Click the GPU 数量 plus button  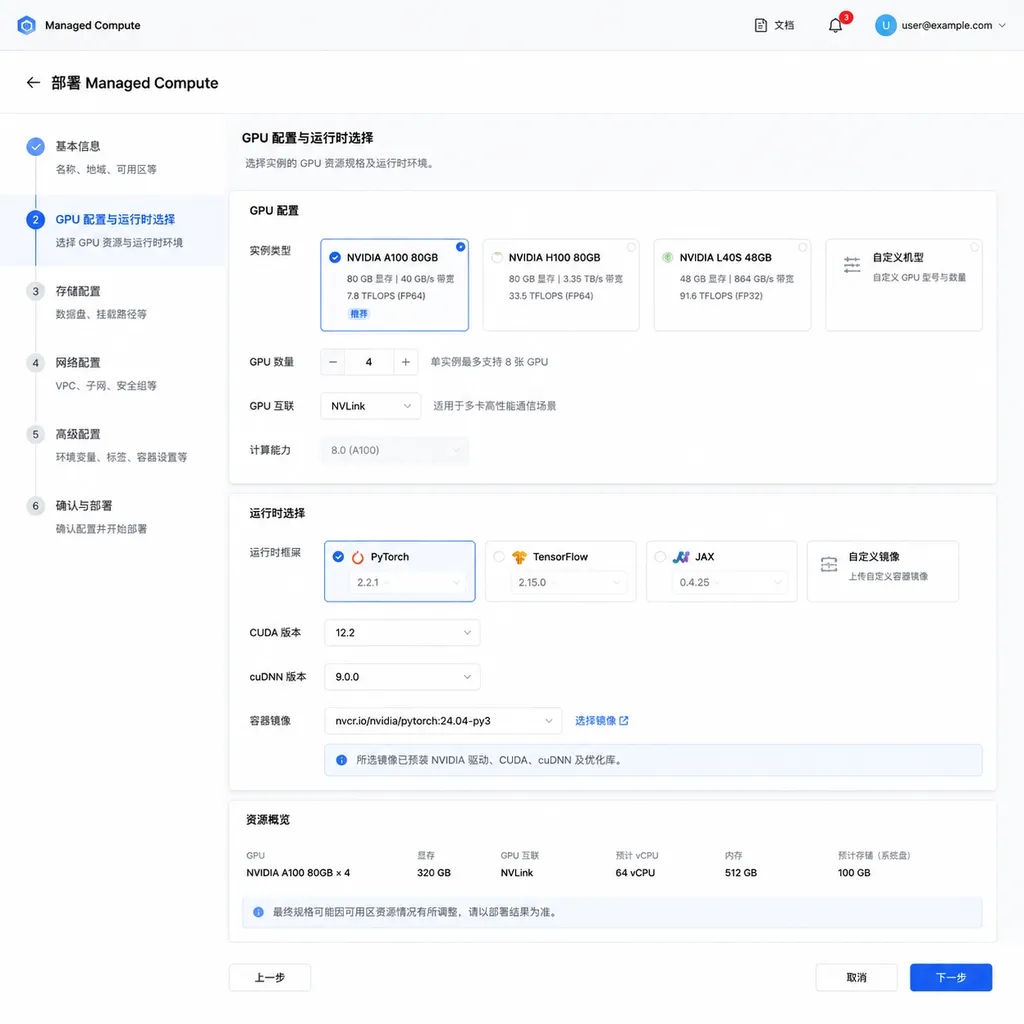coord(406,362)
